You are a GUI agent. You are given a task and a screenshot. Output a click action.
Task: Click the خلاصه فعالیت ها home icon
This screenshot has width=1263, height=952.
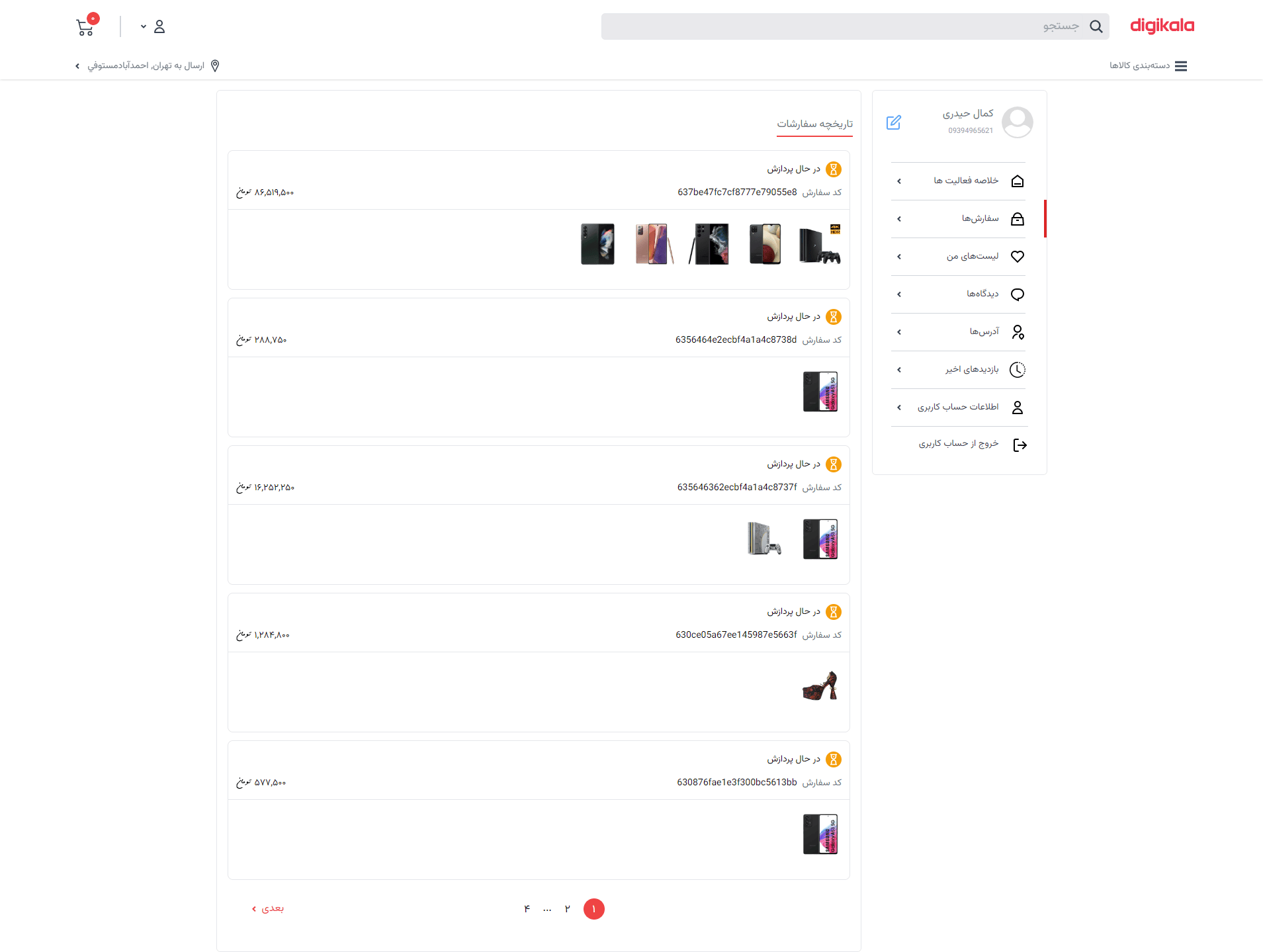coord(1018,181)
